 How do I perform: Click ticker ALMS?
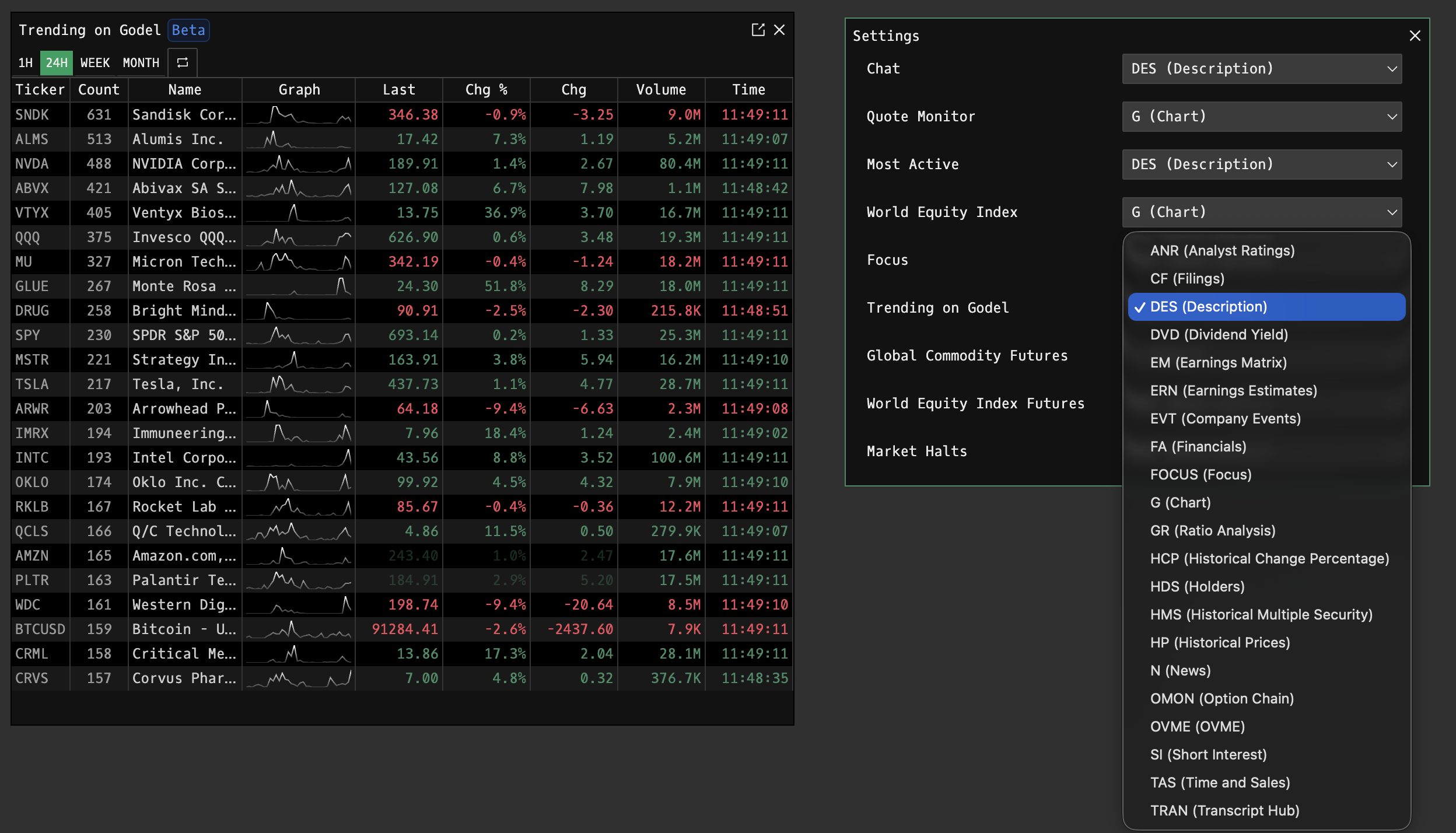click(32, 139)
